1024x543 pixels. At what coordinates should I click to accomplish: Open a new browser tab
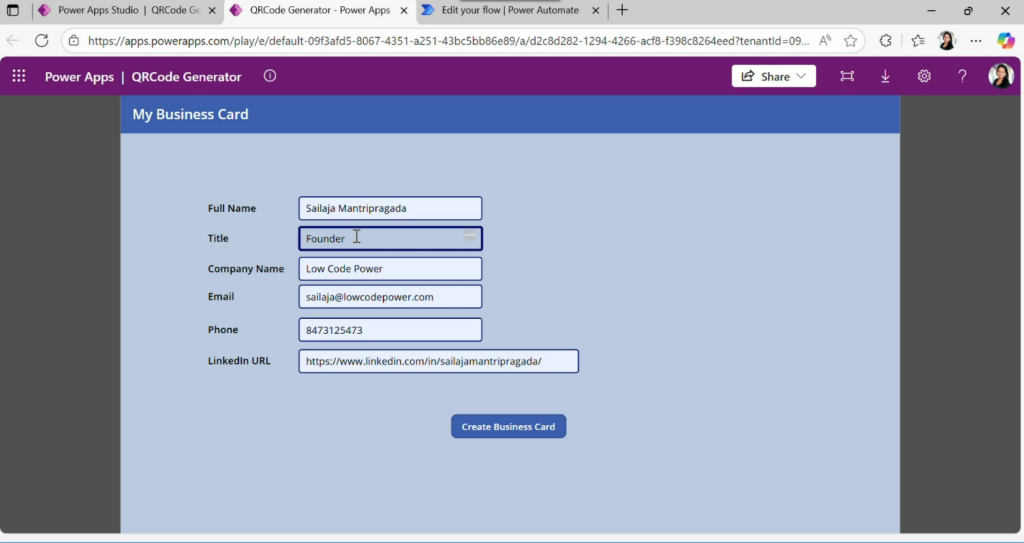622,10
